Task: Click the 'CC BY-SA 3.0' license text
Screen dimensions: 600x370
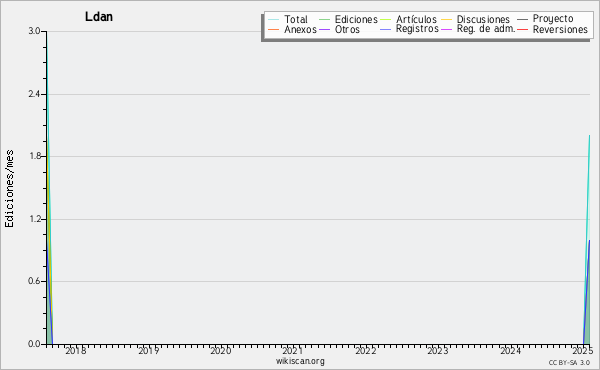Action: point(569,363)
